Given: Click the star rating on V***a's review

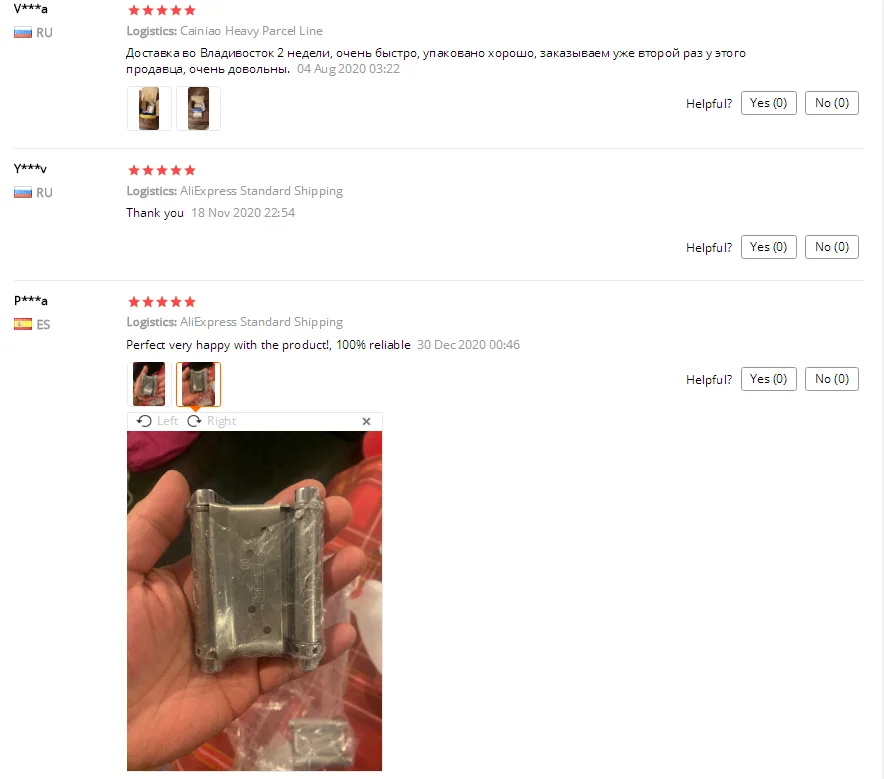Looking at the screenshot, I should 162,10.
